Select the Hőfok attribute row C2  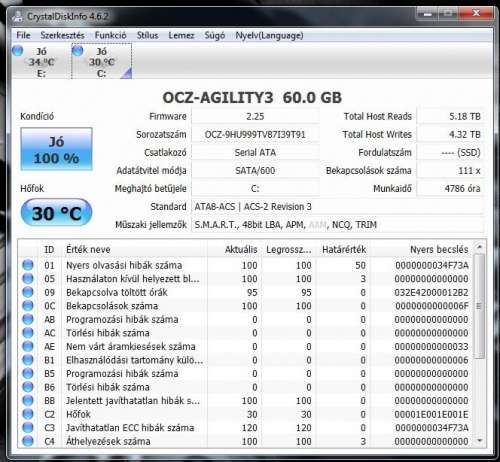246,414
